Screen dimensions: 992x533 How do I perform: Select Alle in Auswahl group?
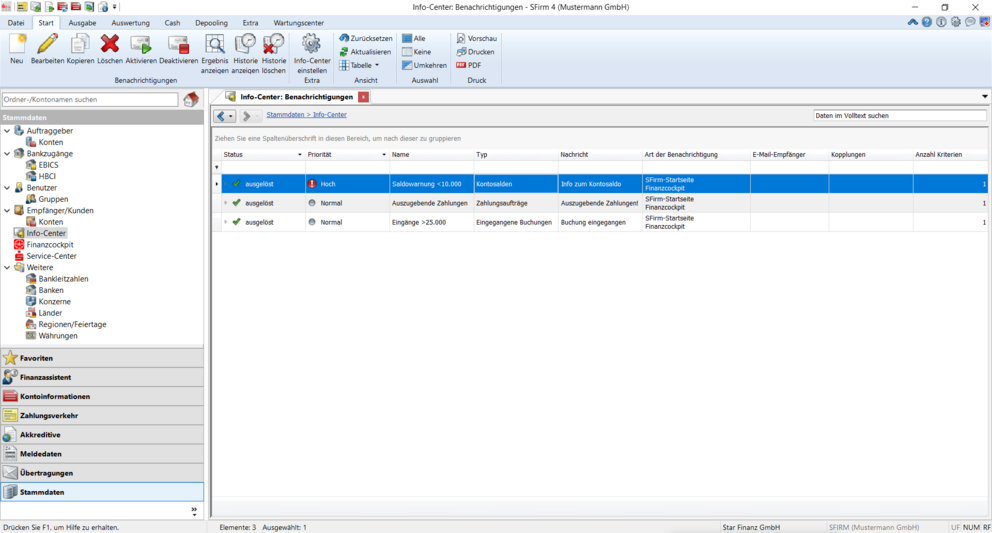[x=414, y=38]
